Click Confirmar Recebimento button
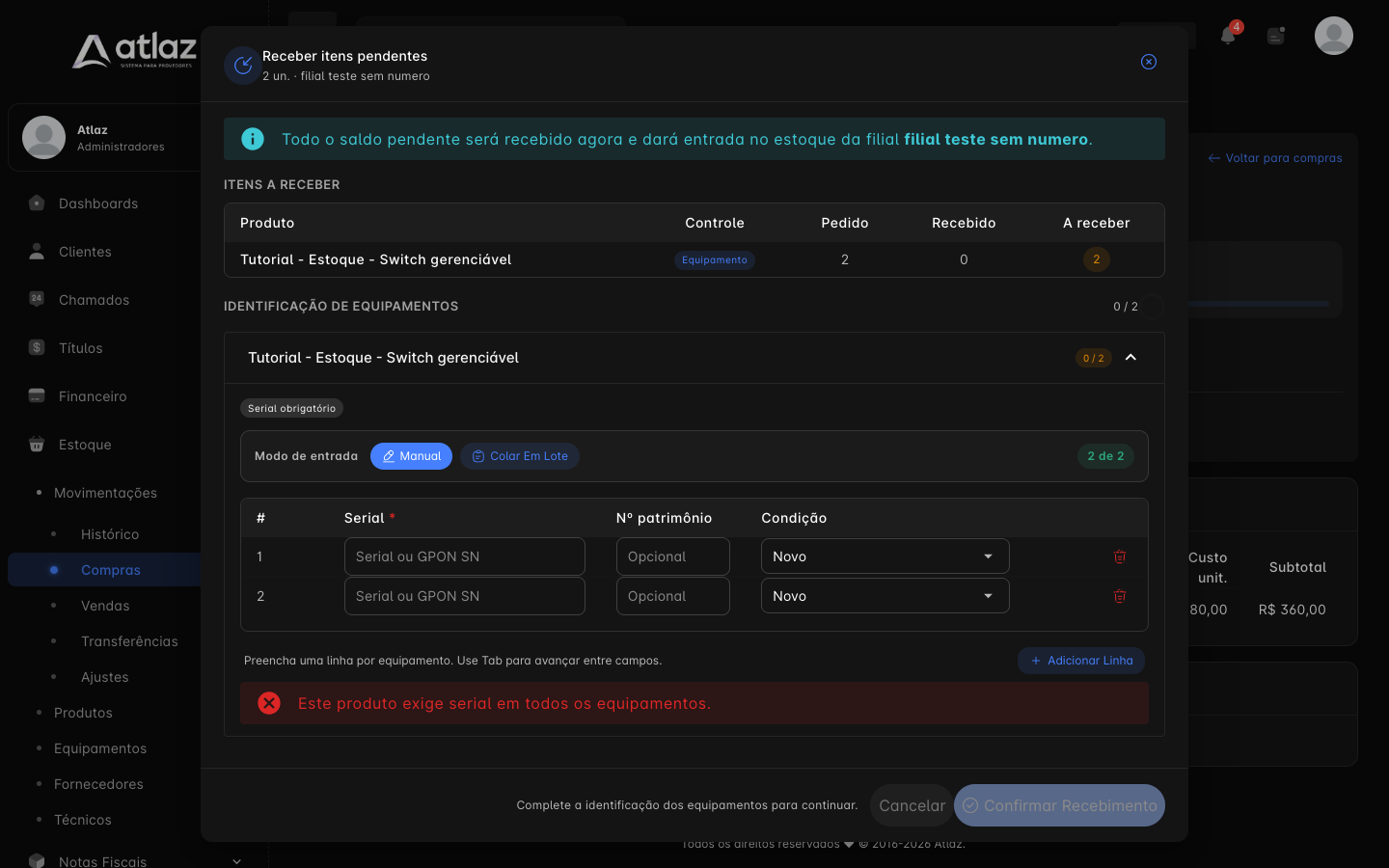The height and width of the screenshot is (868, 1389). click(x=1059, y=805)
